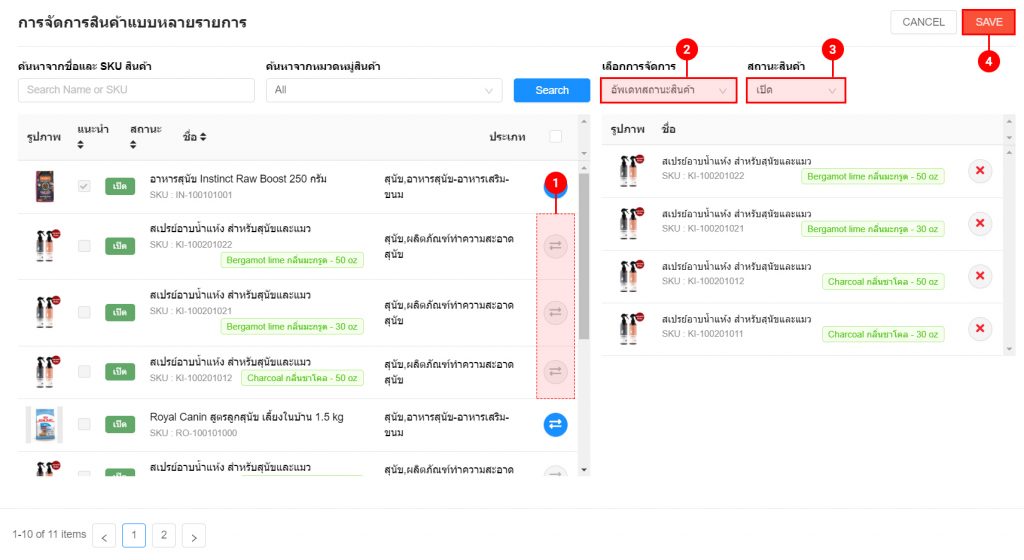Open category filter dropdown showing All
This screenshot has height=560, width=1024.
coord(384,90)
